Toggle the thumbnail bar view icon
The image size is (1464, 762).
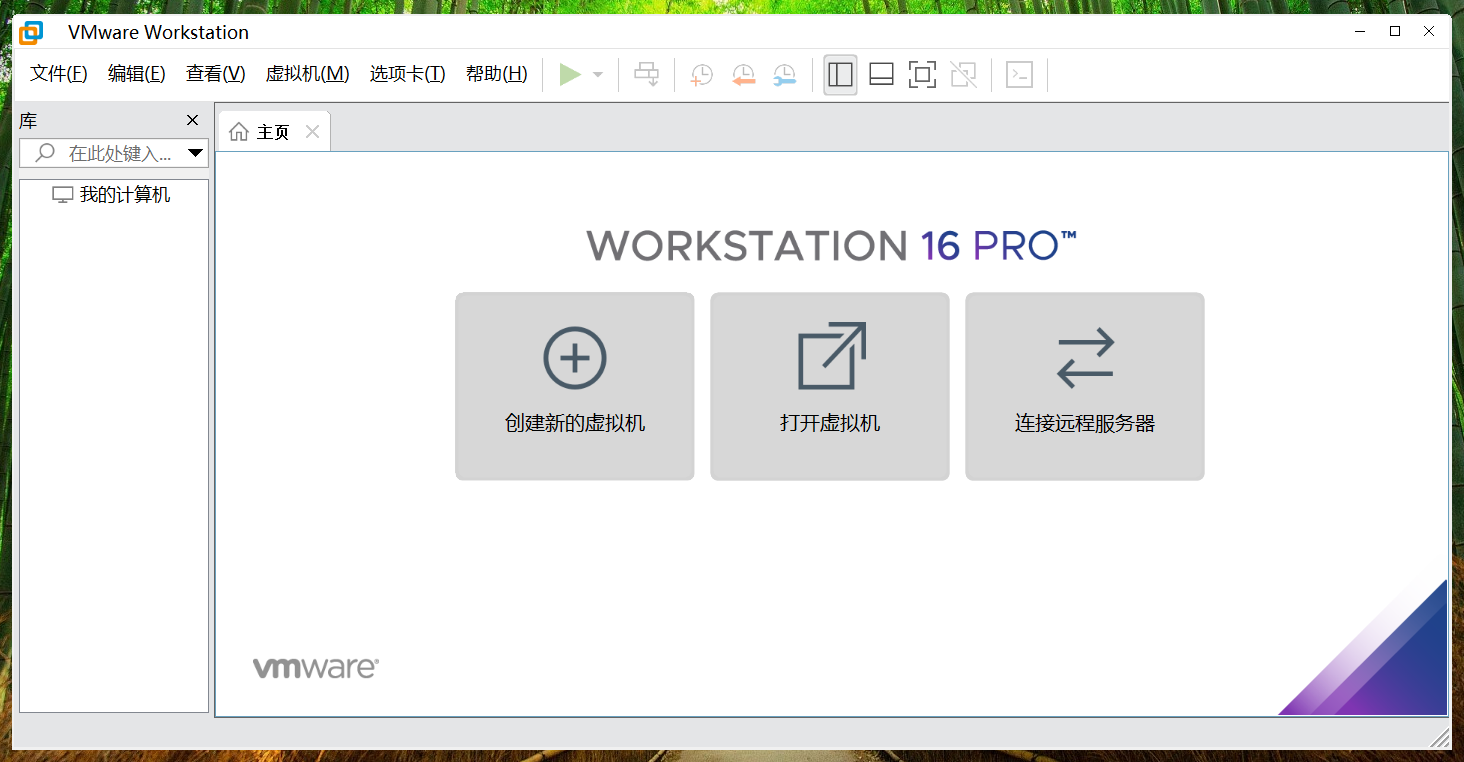pos(881,74)
